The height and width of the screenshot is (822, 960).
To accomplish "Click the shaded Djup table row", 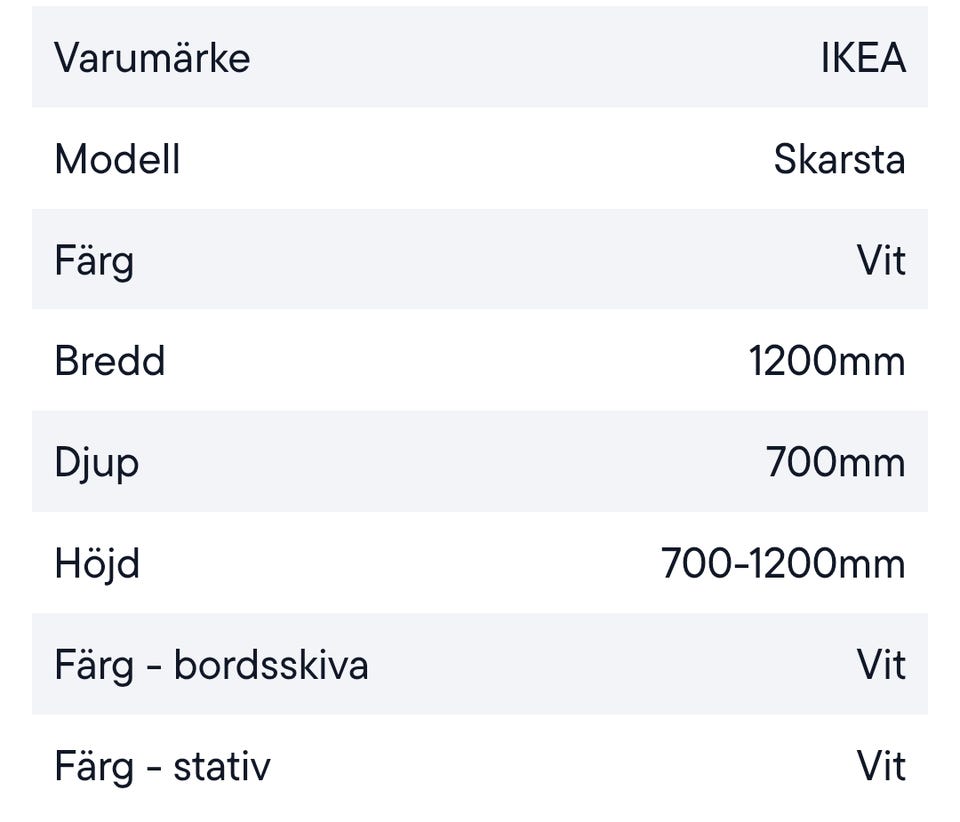I will coord(450,463).
